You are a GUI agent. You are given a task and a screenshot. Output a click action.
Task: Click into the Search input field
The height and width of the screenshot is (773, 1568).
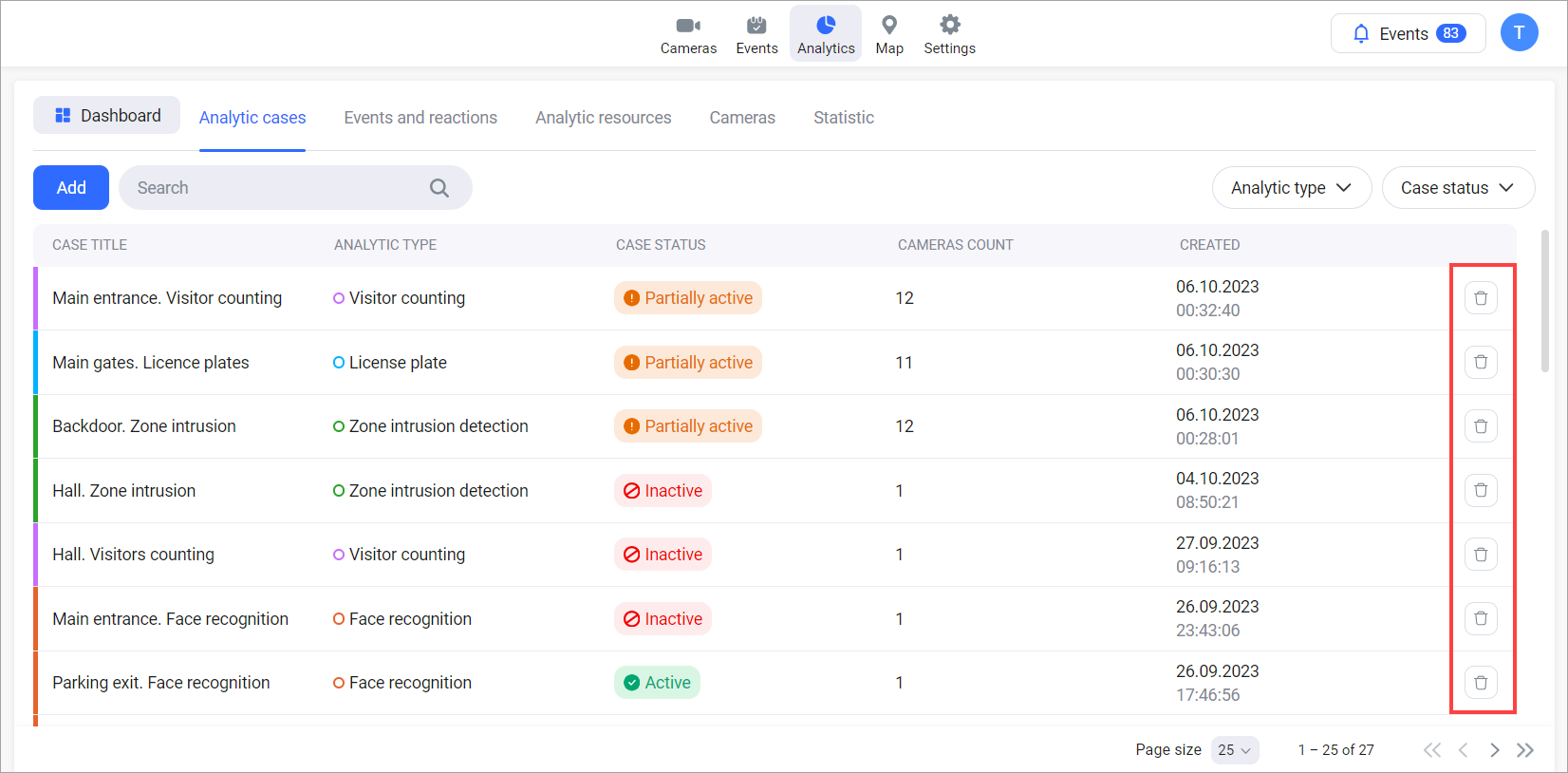point(275,188)
